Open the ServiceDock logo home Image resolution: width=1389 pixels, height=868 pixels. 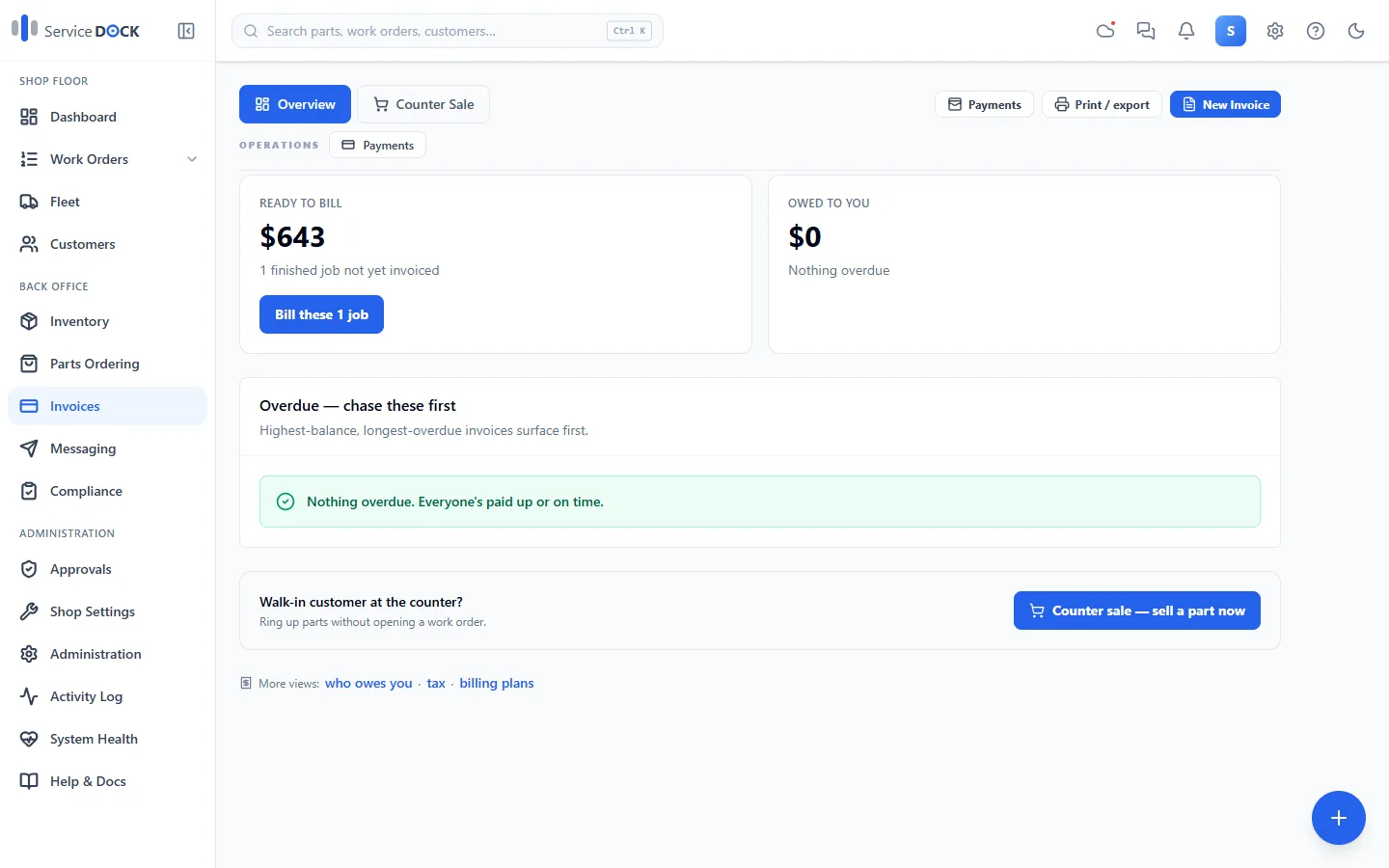75,30
